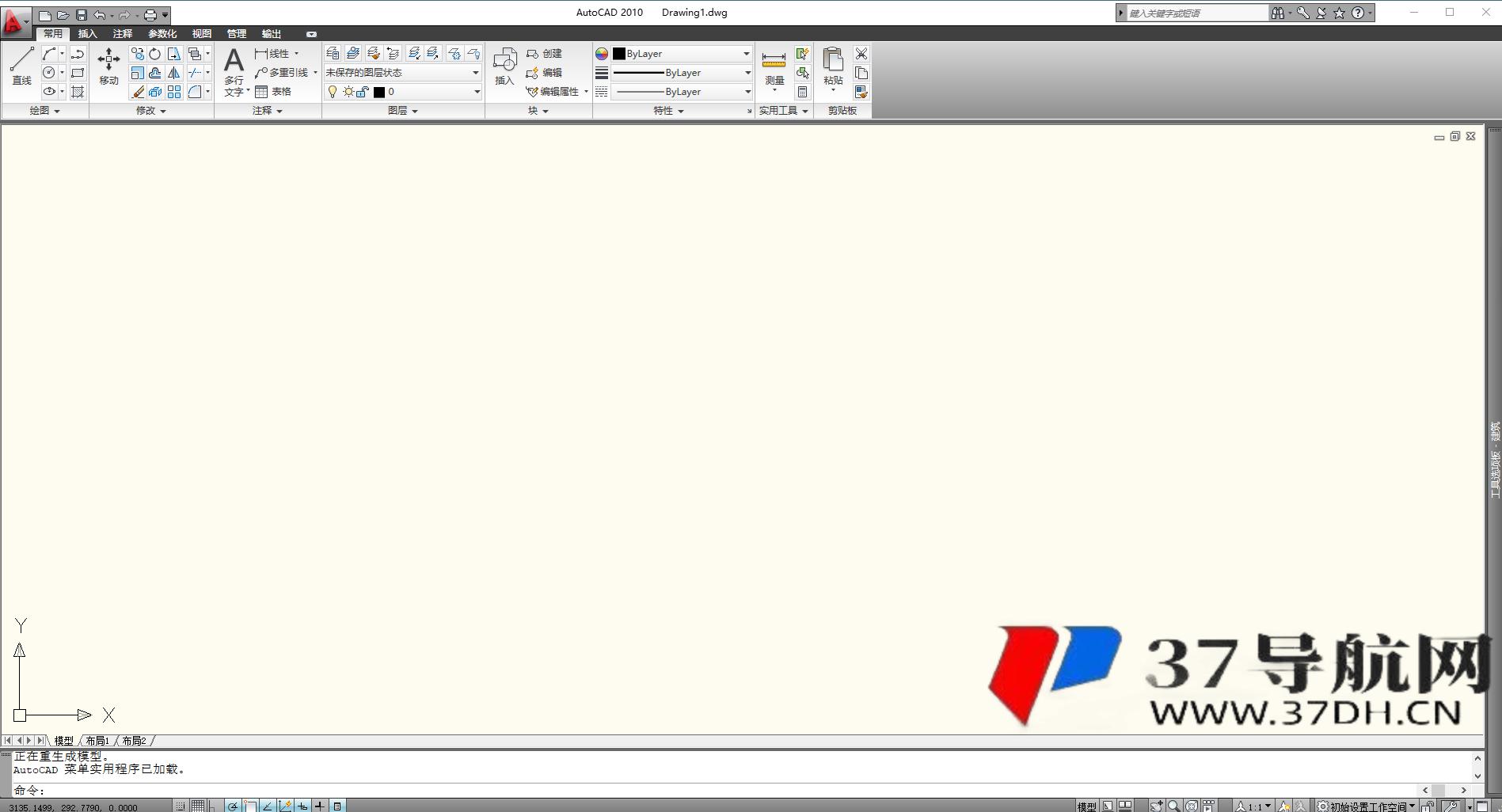Switch to the Insert (插入) ribbon tab
Screen dimensions: 1502x812
click(87, 34)
